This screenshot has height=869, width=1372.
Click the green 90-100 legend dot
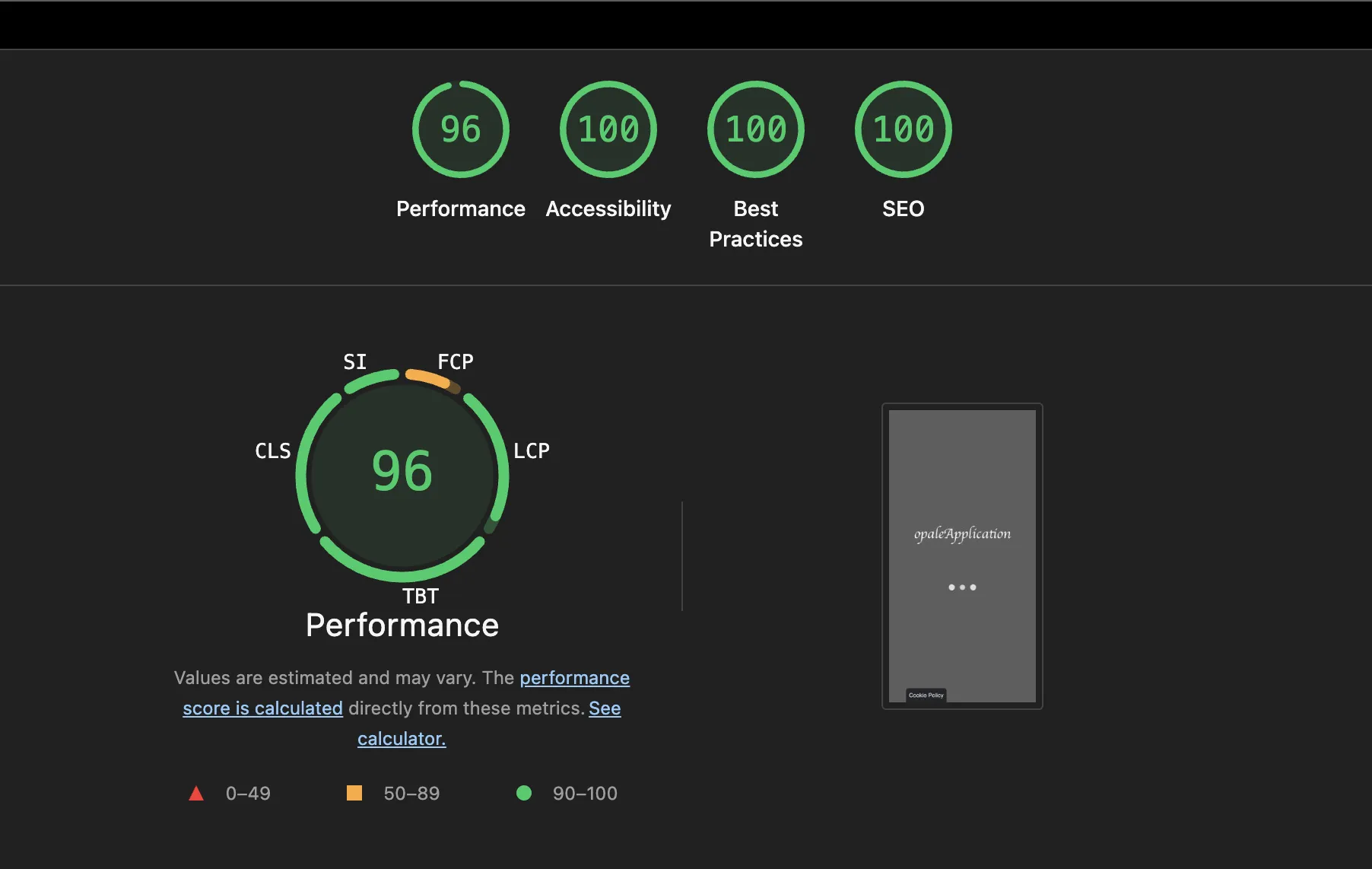[524, 793]
